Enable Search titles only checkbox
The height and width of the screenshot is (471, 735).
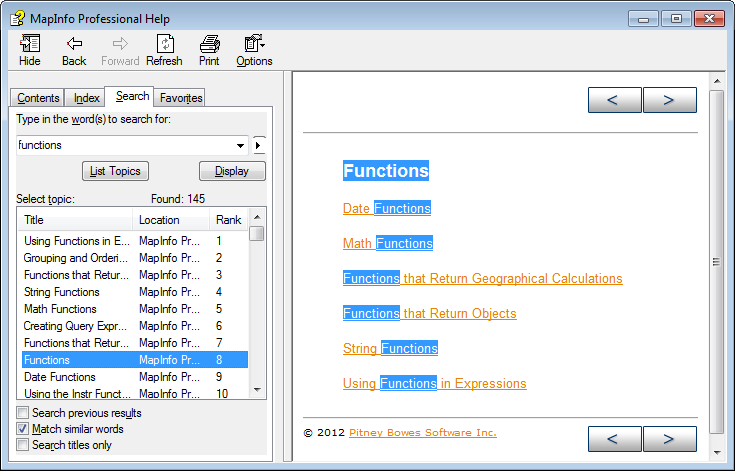tap(22, 445)
